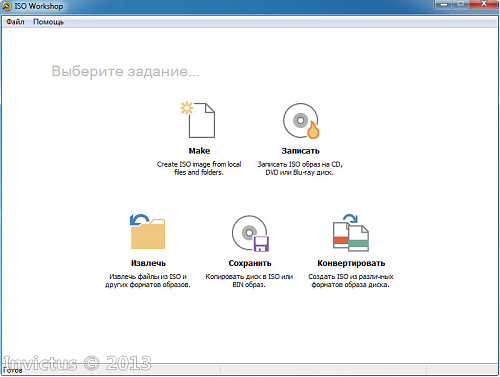Click text 'Копировать диск в ISO или BIN образ.'
This screenshot has width=500, height=377.
pyautogui.click(x=249, y=281)
